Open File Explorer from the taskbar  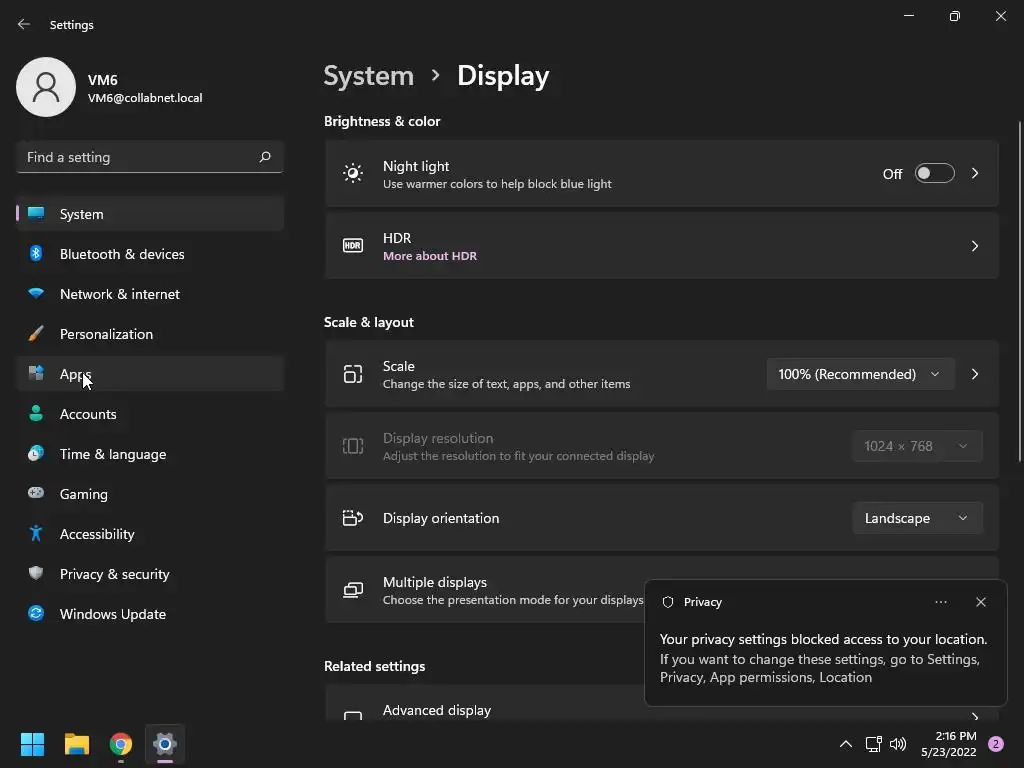pos(77,744)
